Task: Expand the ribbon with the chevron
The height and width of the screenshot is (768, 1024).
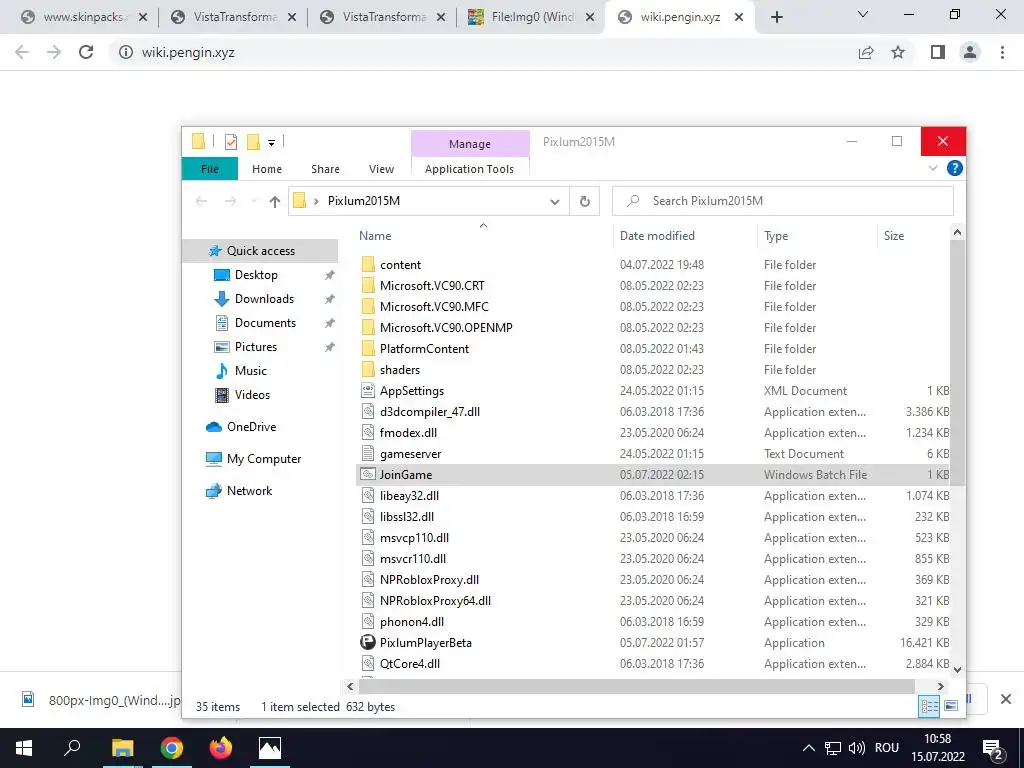Action: point(933,168)
